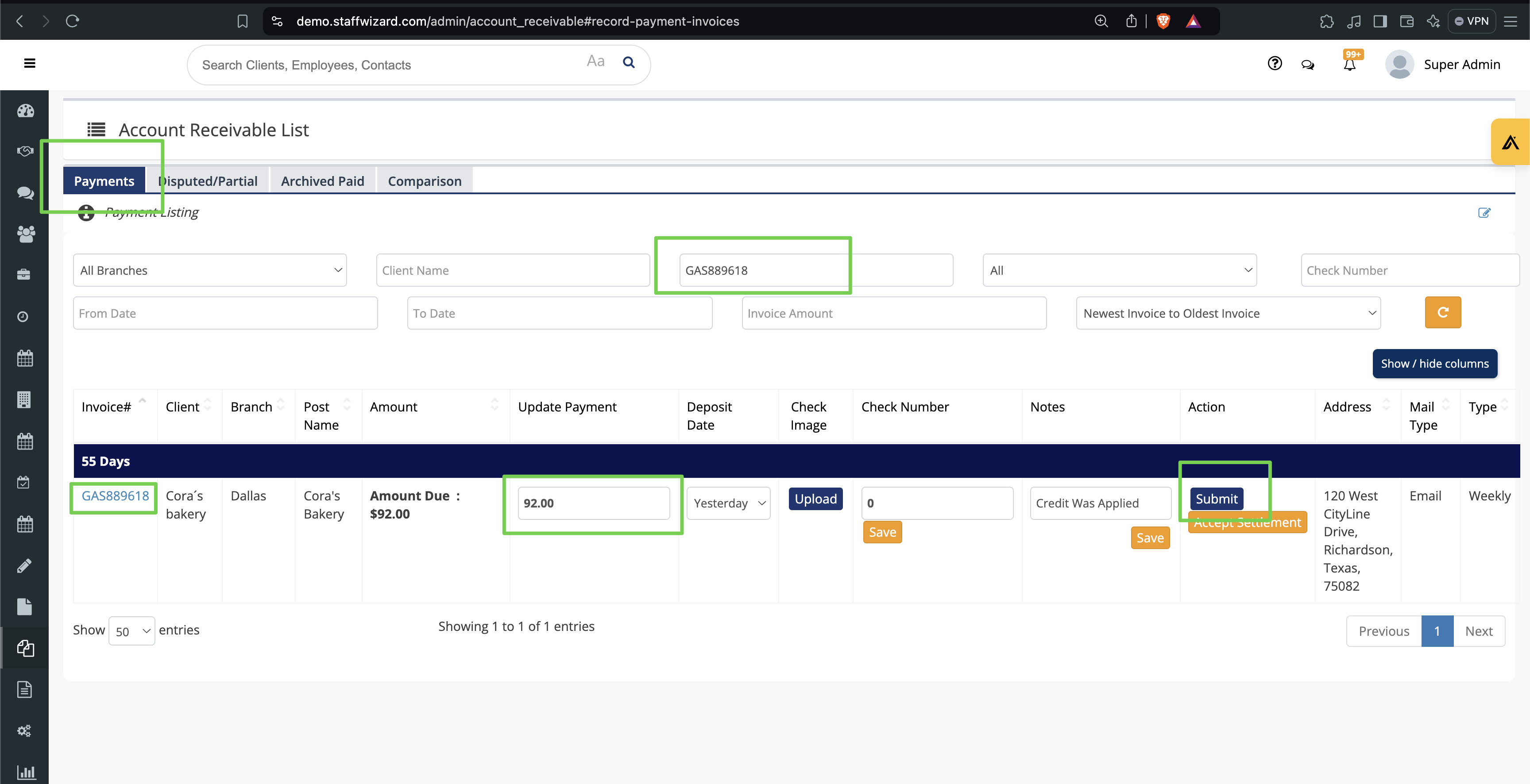1530x784 pixels.
Task: Save the check number with its Save button
Action: (x=882, y=532)
